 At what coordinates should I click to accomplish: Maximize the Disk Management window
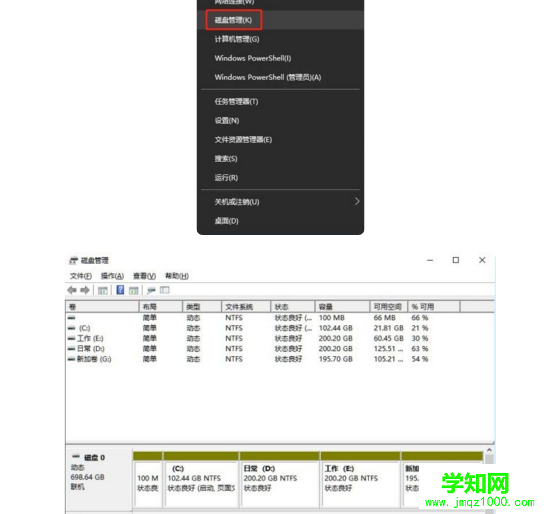coord(456,260)
